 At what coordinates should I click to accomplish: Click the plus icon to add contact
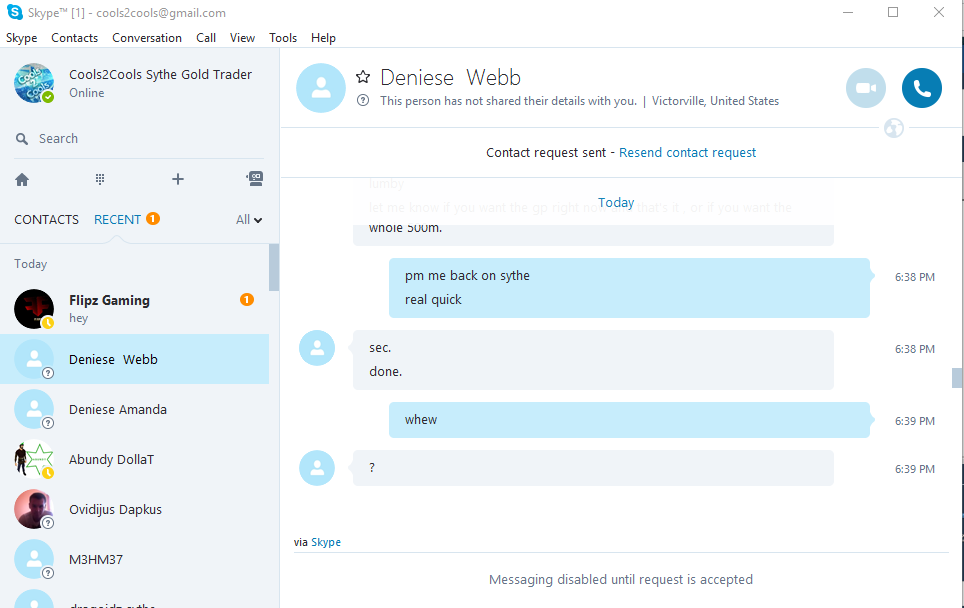click(x=178, y=179)
